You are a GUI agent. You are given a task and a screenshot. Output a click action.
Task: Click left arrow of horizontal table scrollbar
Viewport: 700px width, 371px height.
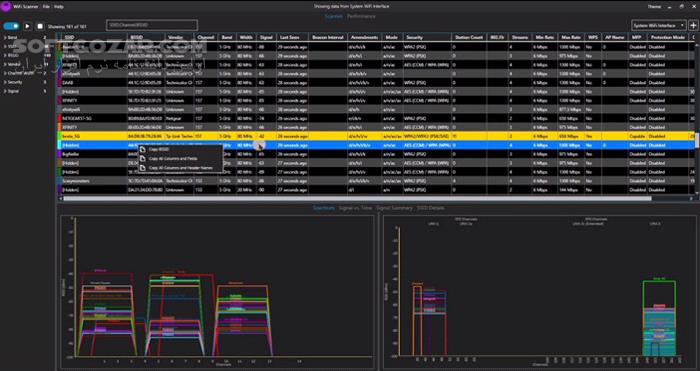click(x=60, y=198)
